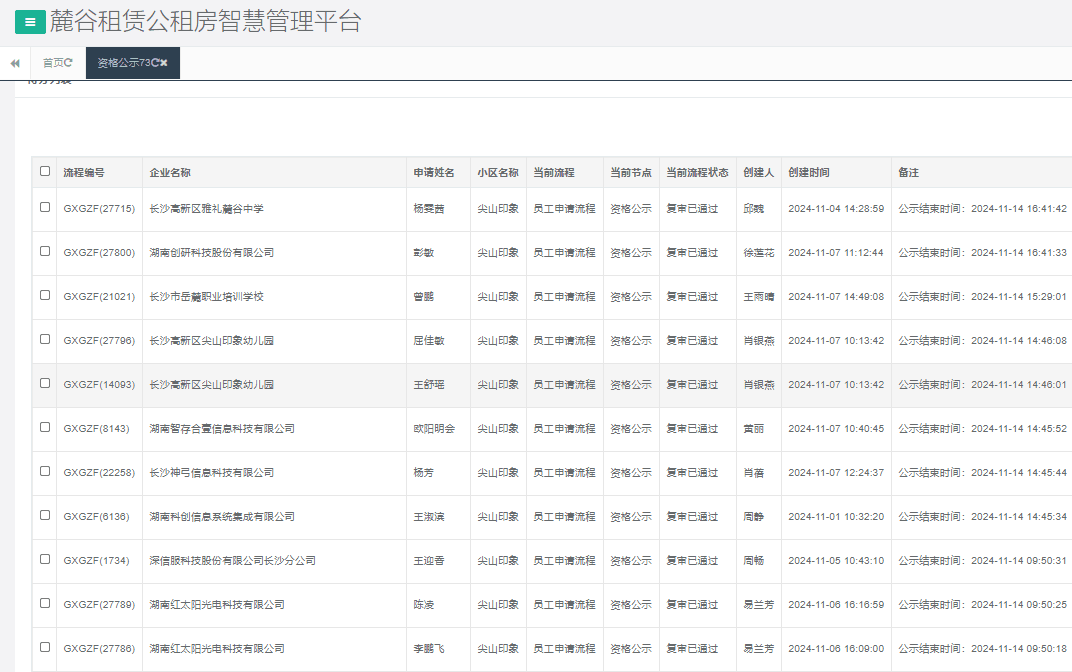The image size is (1072, 672).
Task: Select the 资格公示73 tab label
Action: (x=123, y=62)
